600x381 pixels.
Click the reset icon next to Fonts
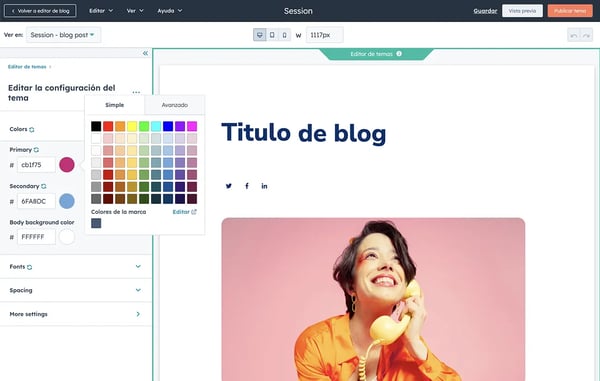29,267
